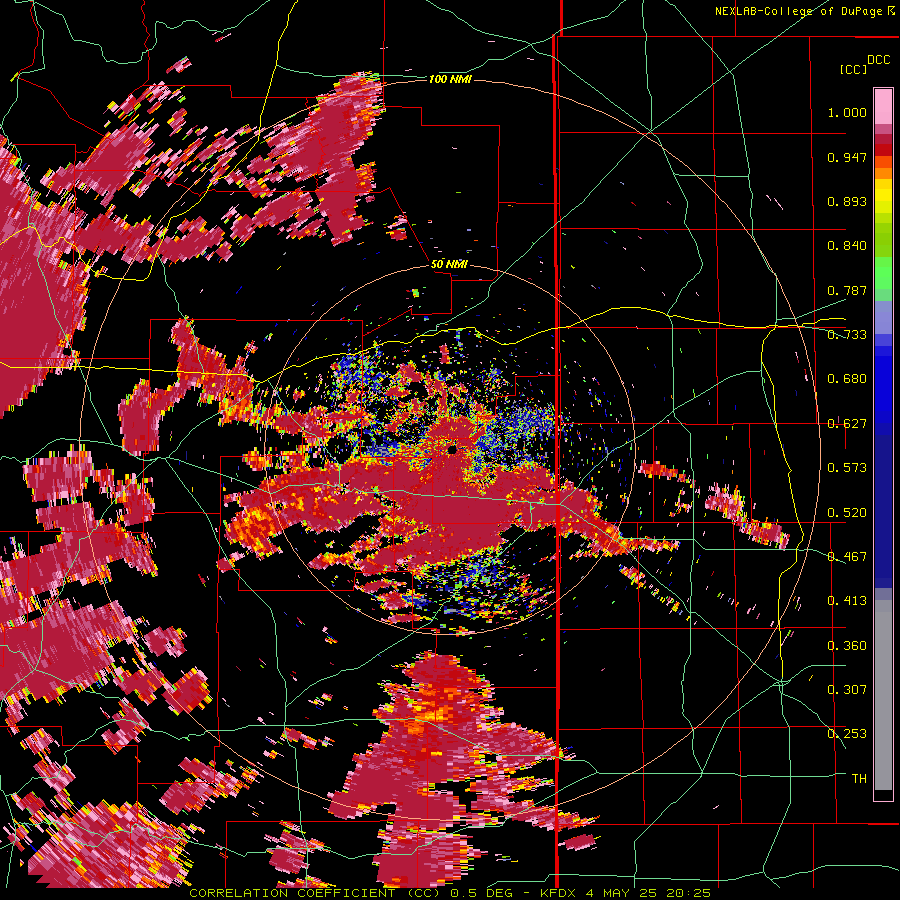Click the 0.893 scale value

pyautogui.click(x=847, y=201)
